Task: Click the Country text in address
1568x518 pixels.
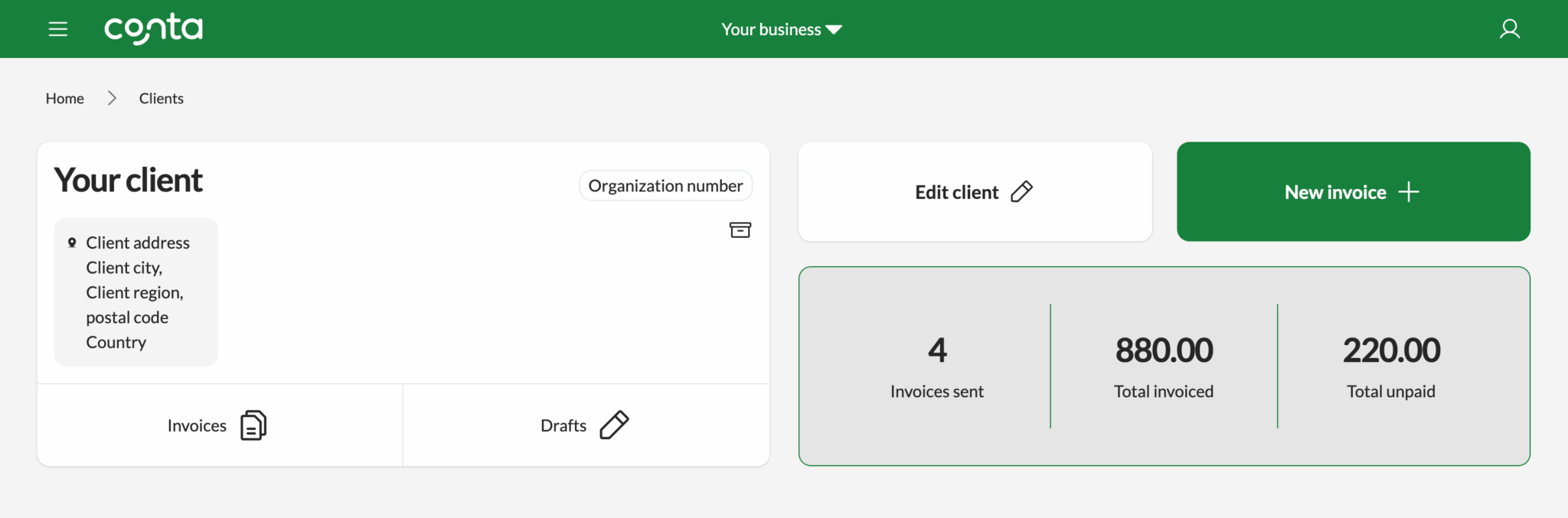Action: (x=116, y=342)
